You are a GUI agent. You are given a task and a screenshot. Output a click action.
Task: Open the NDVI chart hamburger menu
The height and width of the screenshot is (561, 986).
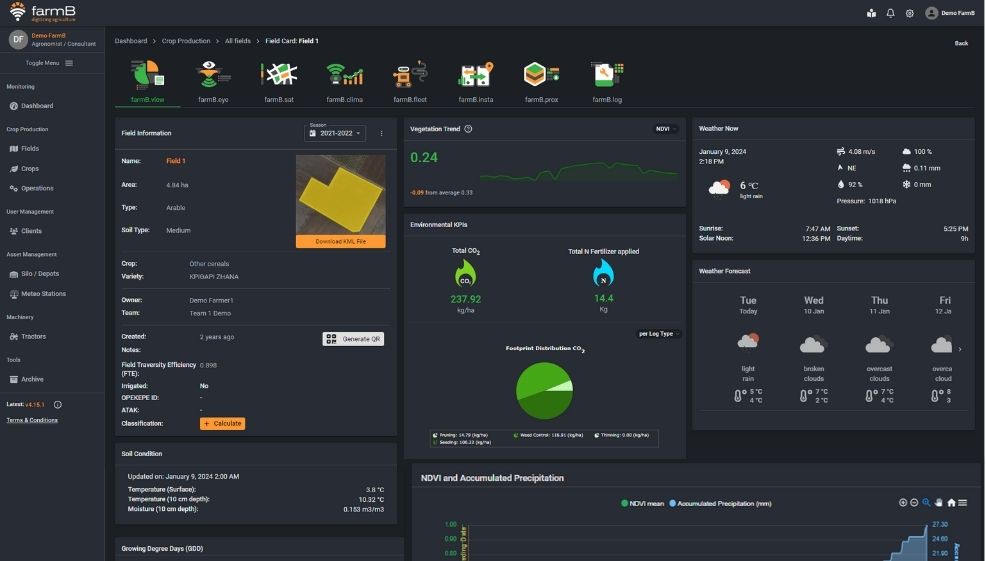(x=963, y=503)
